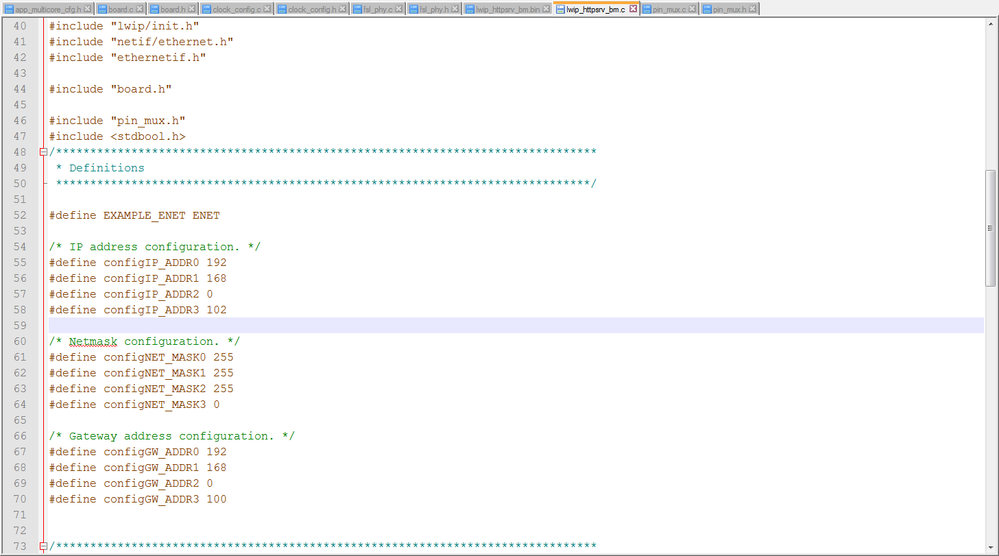This screenshot has height=556, width=999.
Task: Close the fsl_phy.c tab
Action: click(398, 9)
